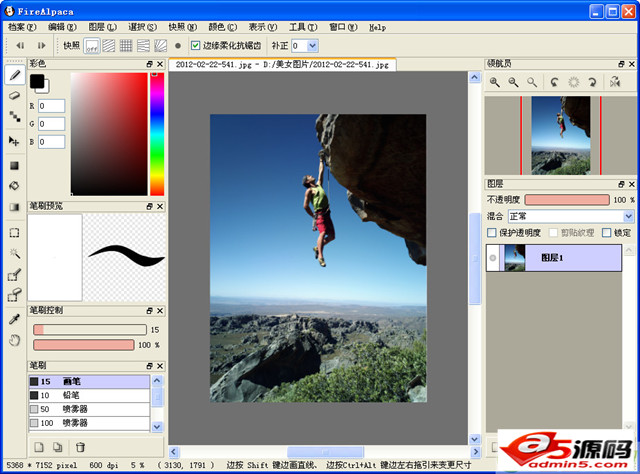
Task: Click the R color value input field
Action: [51, 106]
